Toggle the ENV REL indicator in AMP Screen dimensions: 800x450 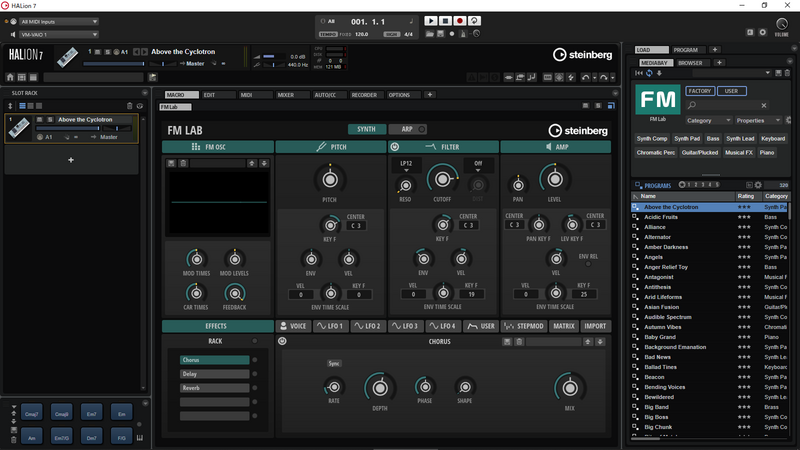coord(588,264)
